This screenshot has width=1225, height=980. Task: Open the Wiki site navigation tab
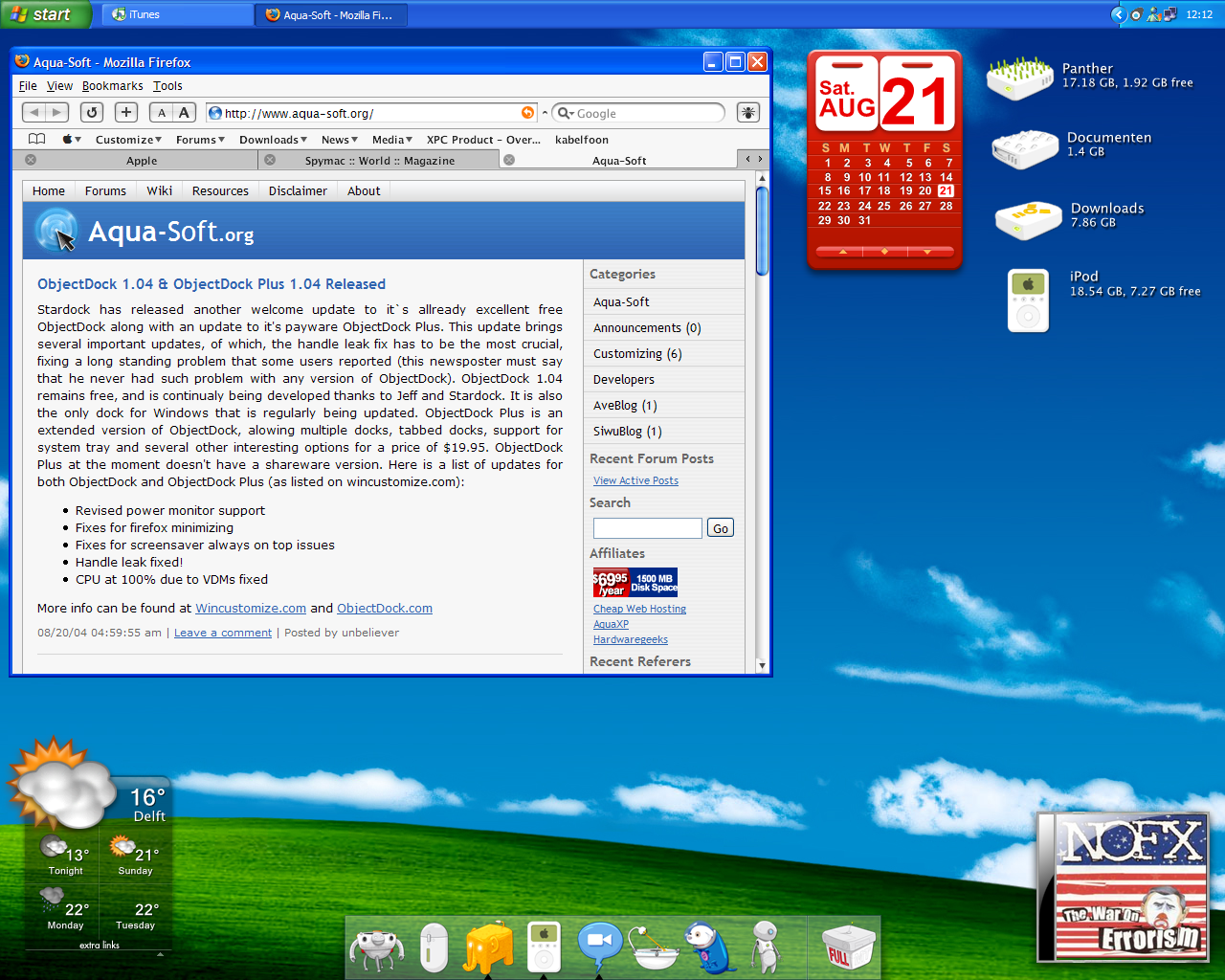coord(159,190)
